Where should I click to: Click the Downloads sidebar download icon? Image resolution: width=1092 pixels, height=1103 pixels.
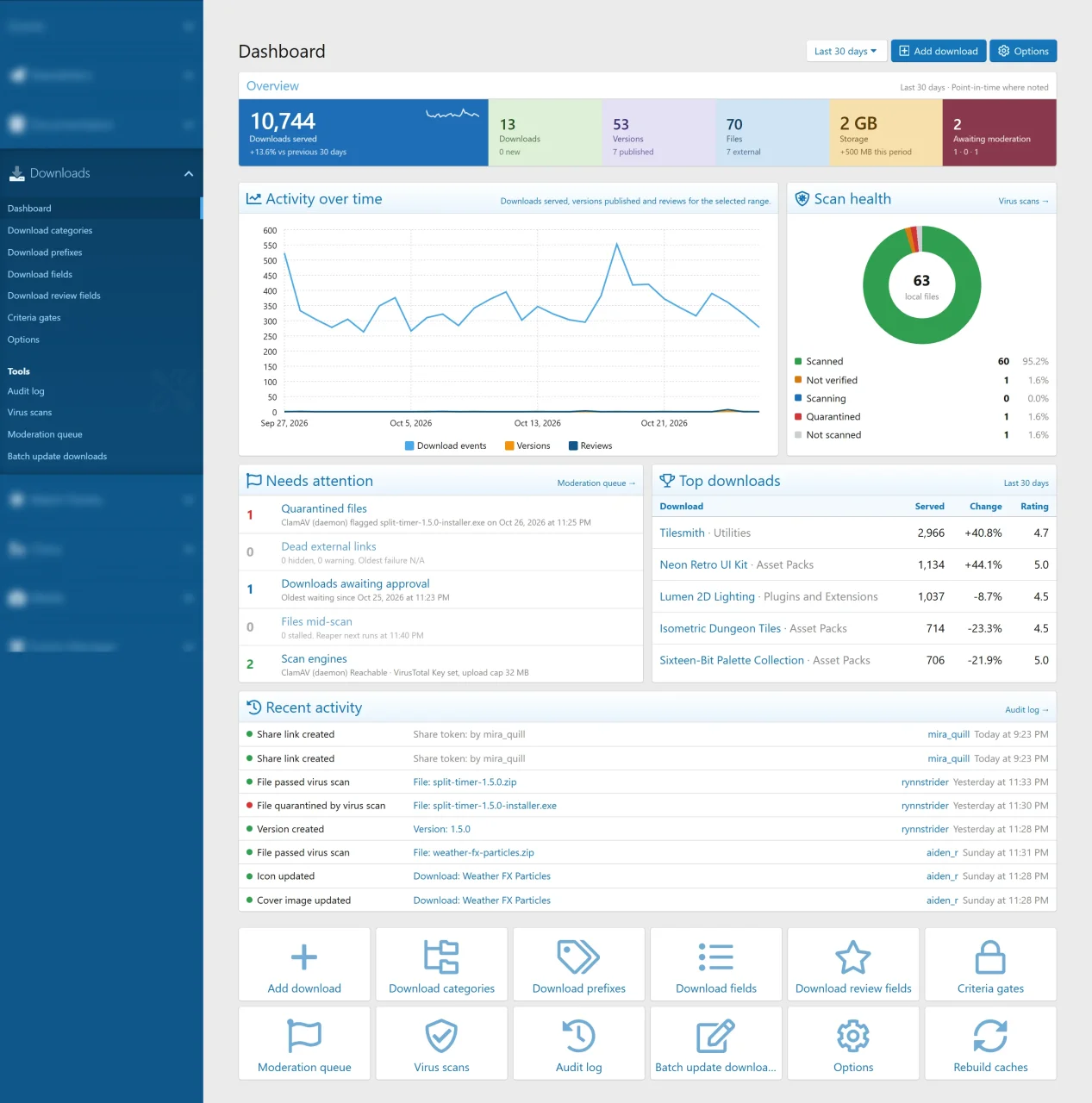click(16, 173)
